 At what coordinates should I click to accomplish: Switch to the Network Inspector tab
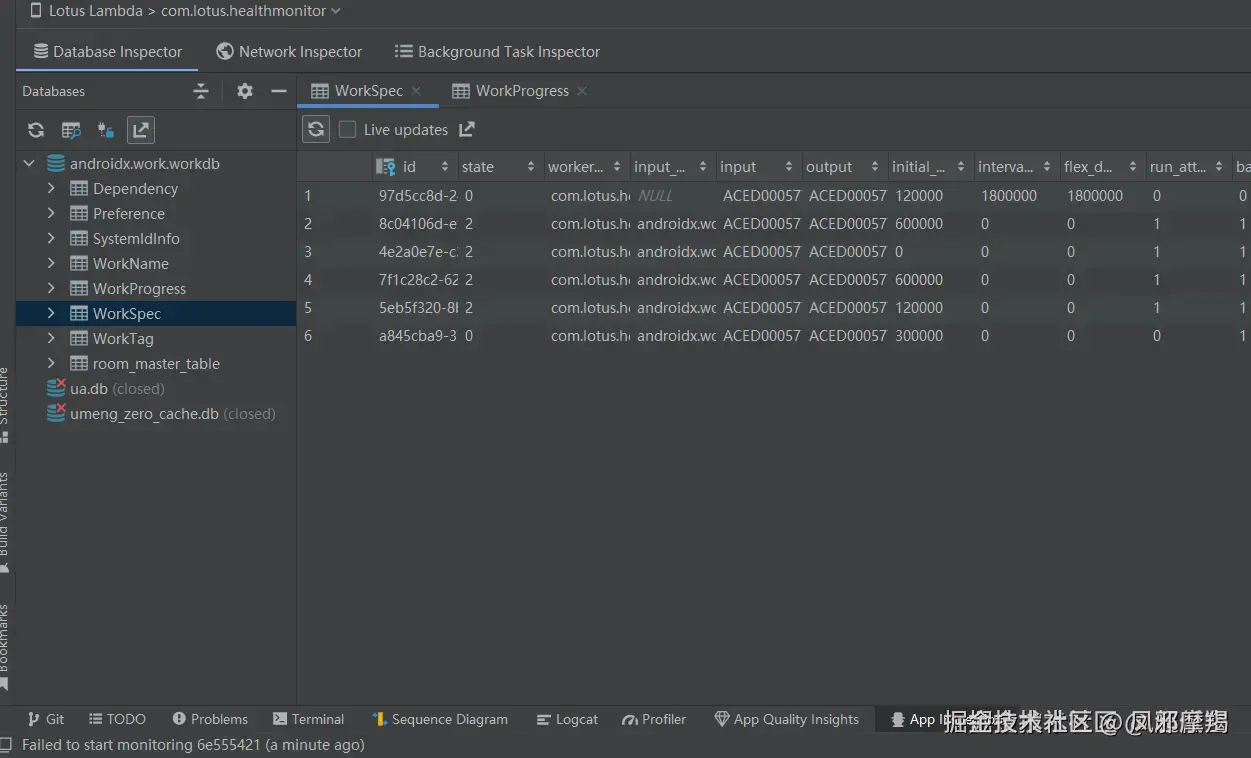tap(289, 52)
